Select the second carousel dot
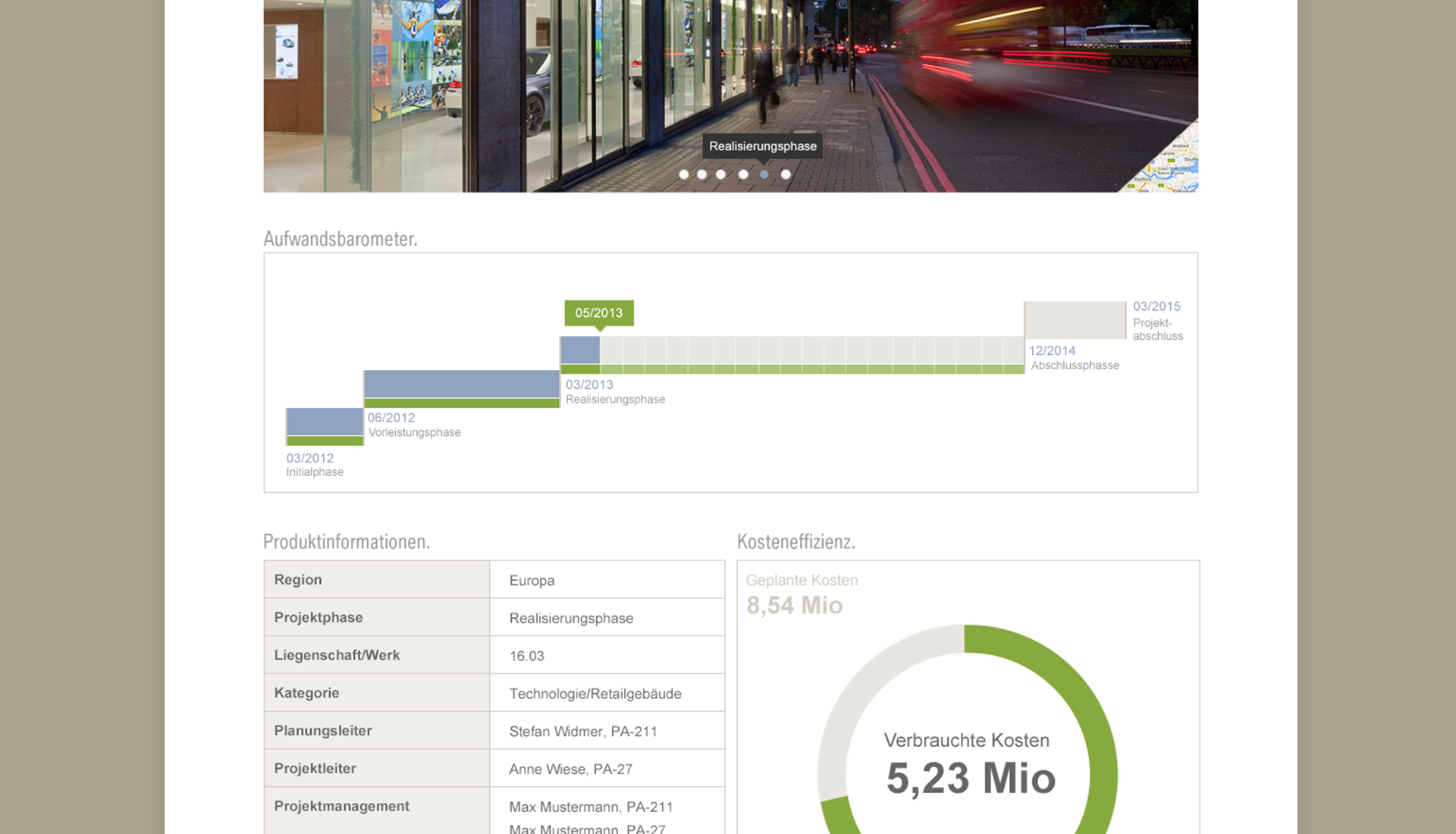This screenshot has width=1456, height=834. pyautogui.click(x=702, y=174)
